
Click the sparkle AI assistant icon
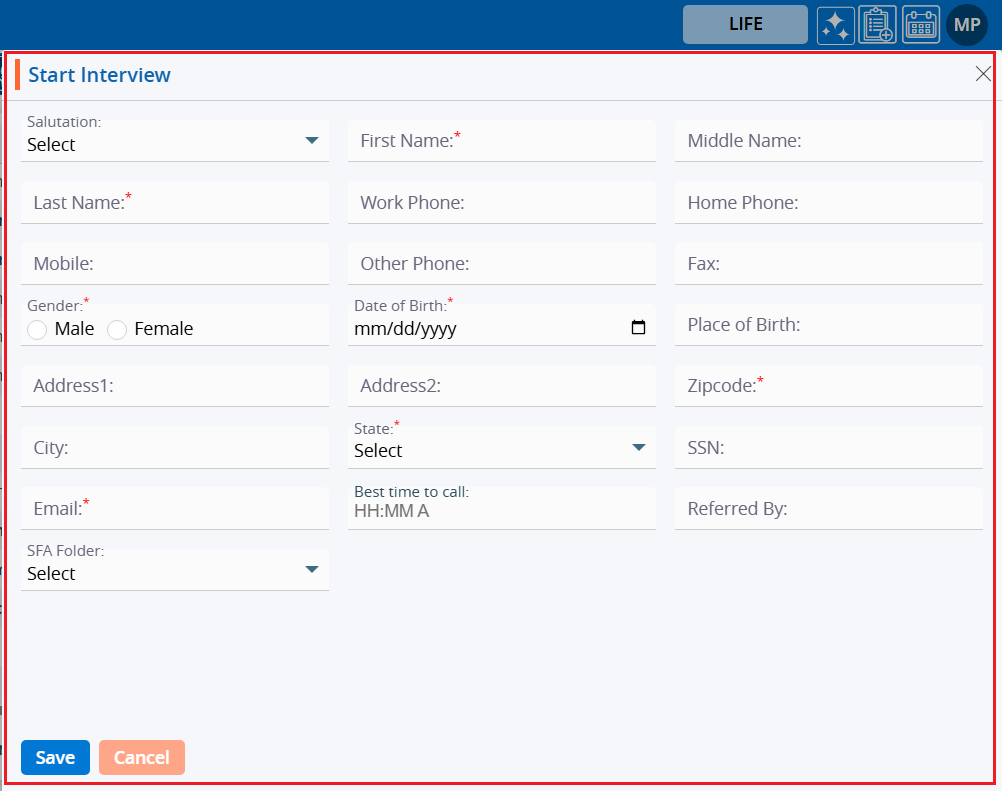pos(835,25)
